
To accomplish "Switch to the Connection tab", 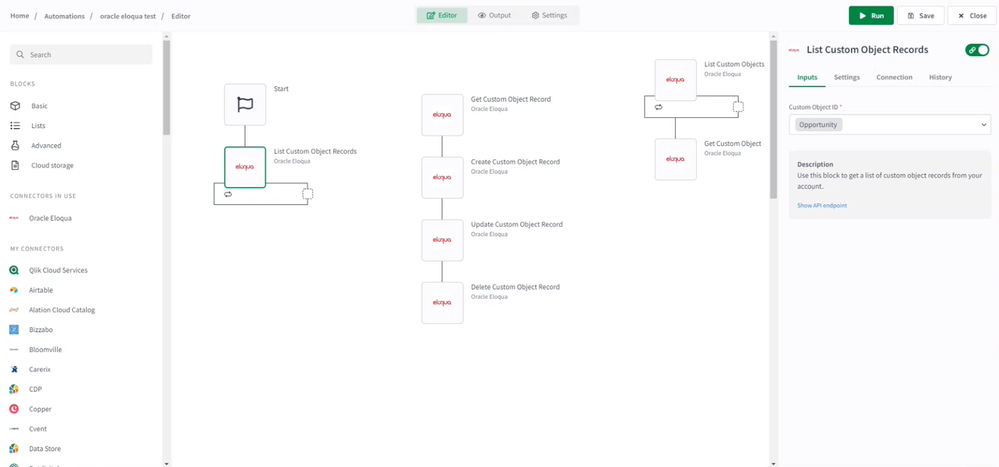I will click(894, 77).
